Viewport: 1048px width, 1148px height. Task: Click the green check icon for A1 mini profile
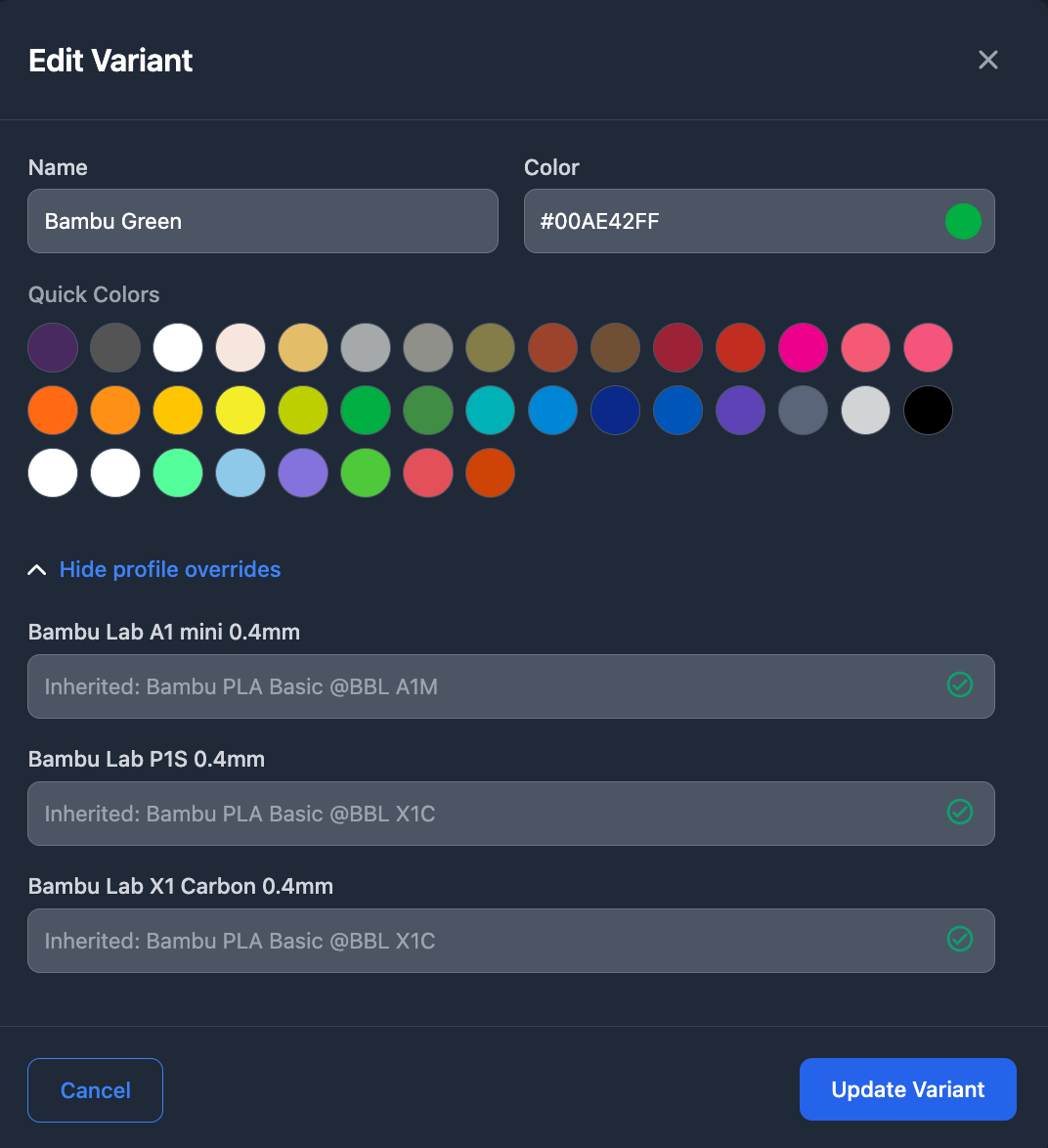pos(960,684)
